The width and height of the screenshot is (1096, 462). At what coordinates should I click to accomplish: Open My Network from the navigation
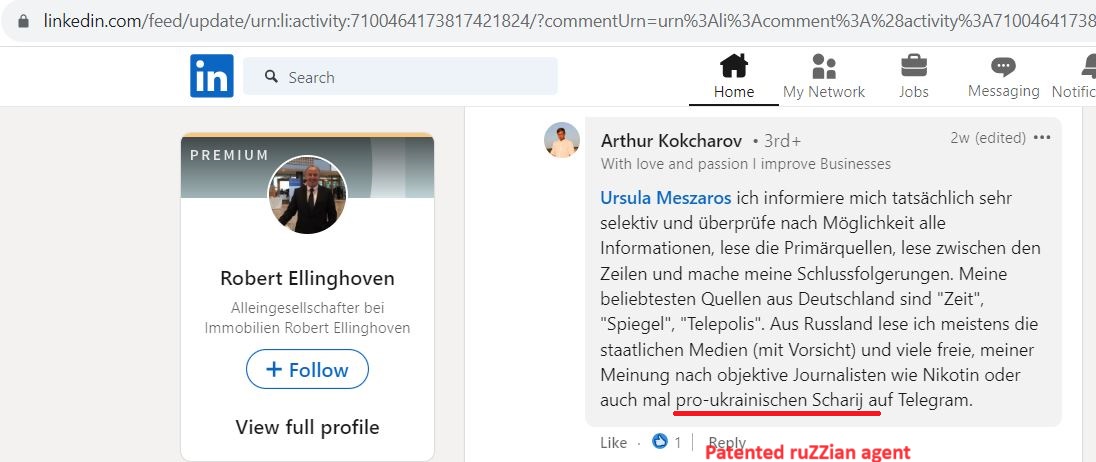[823, 76]
